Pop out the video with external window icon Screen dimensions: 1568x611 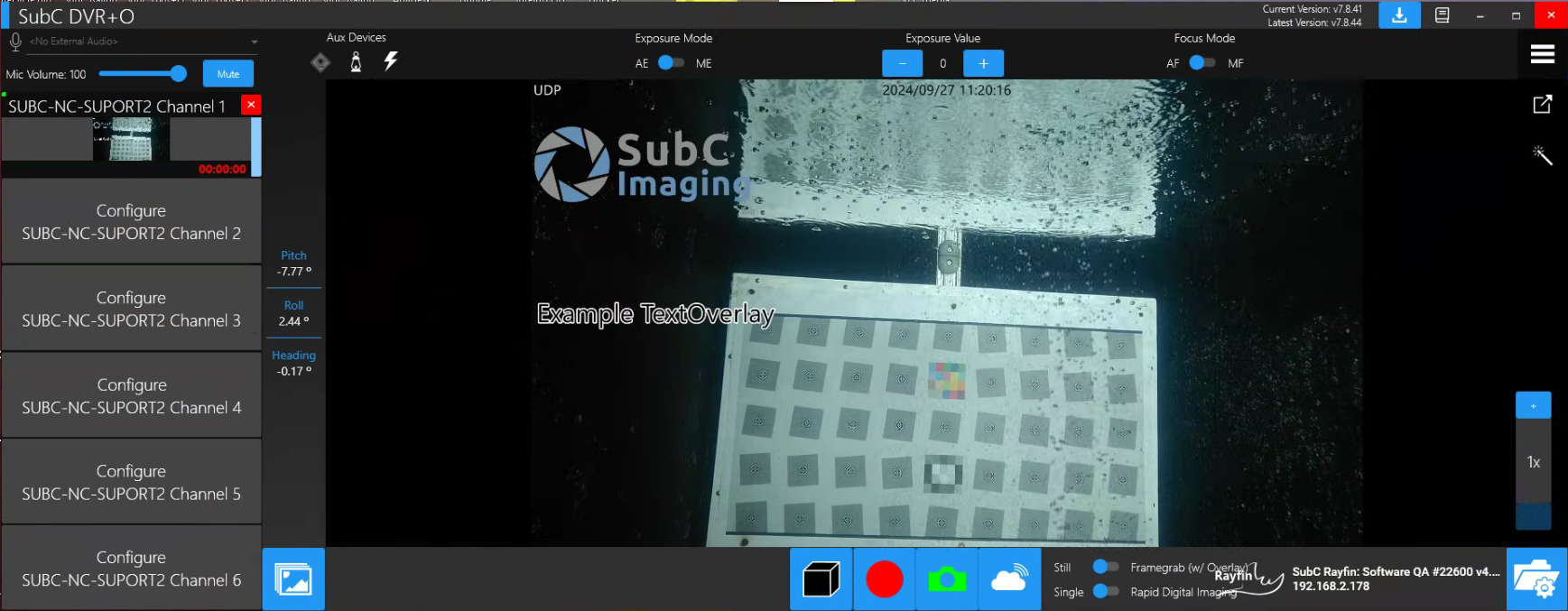(x=1542, y=105)
